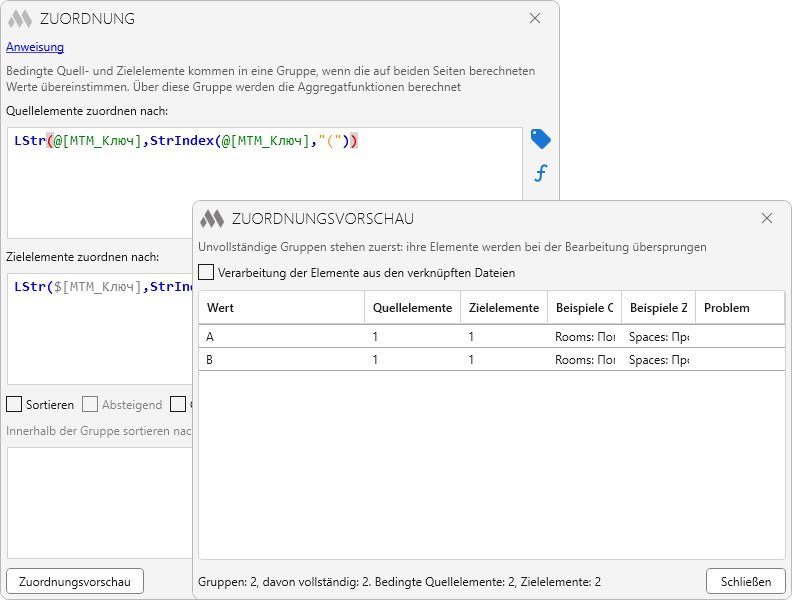792x600 pixels.
Task: Click the Gruppen summary status text
Action: 399,582
